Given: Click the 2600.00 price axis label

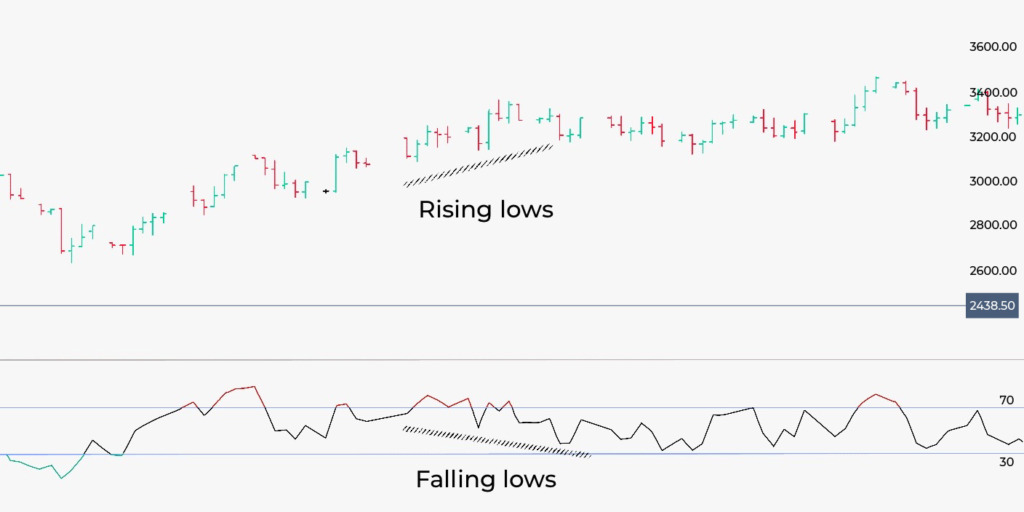Looking at the screenshot, I should click(993, 270).
